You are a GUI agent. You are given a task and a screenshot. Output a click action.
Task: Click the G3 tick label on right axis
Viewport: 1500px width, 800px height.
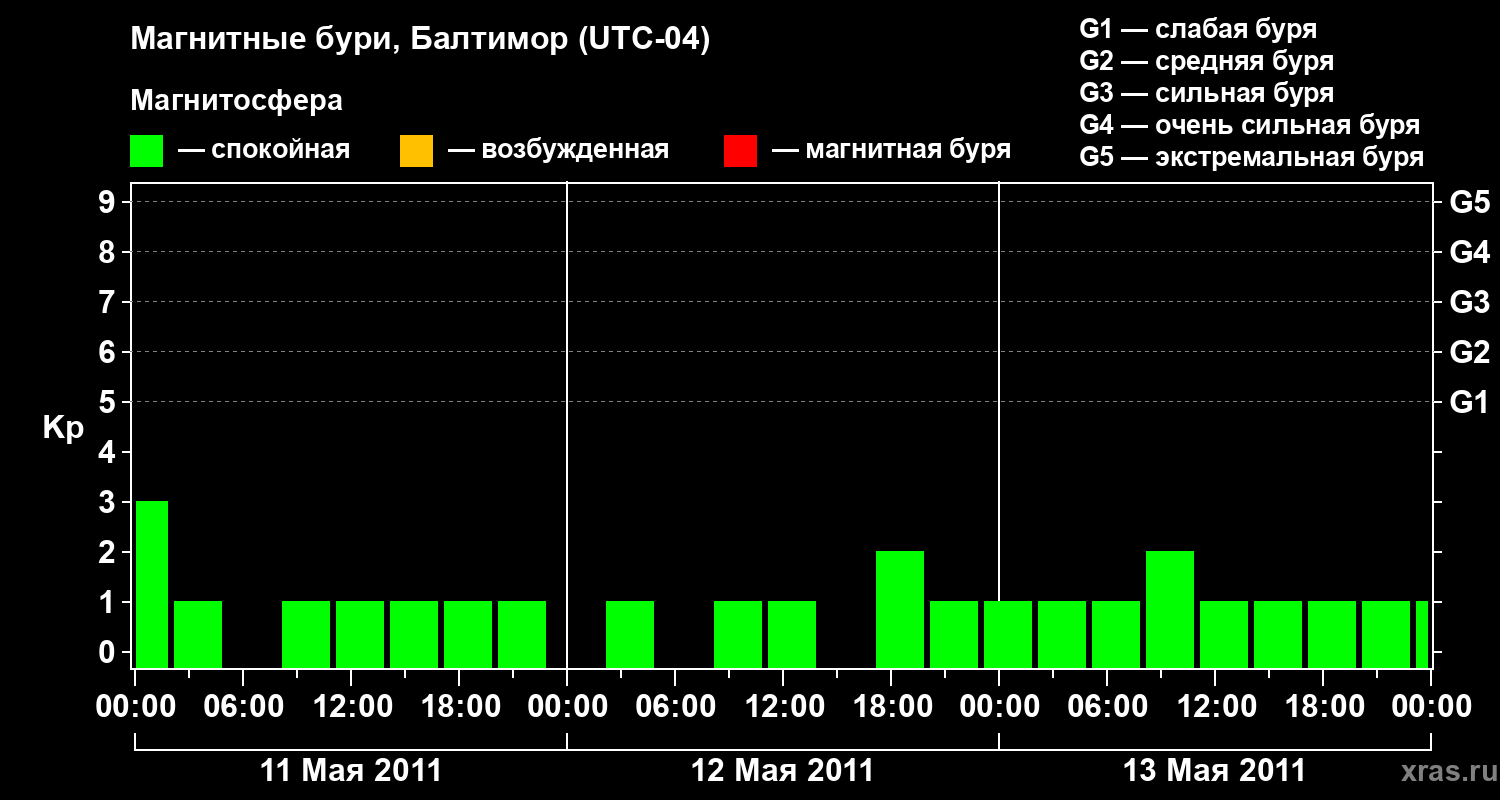(1469, 302)
